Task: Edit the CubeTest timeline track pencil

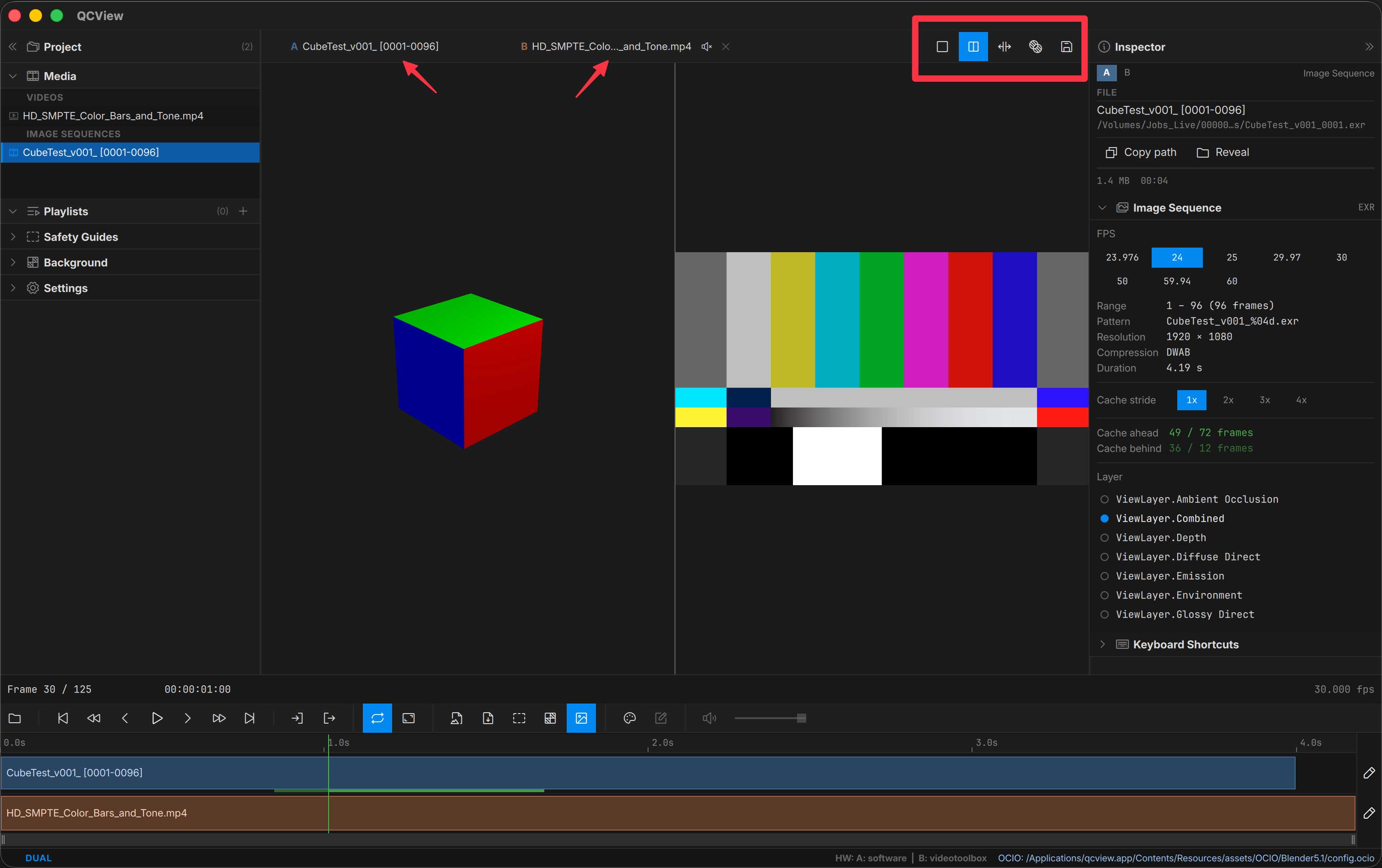Action: coord(1369,773)
